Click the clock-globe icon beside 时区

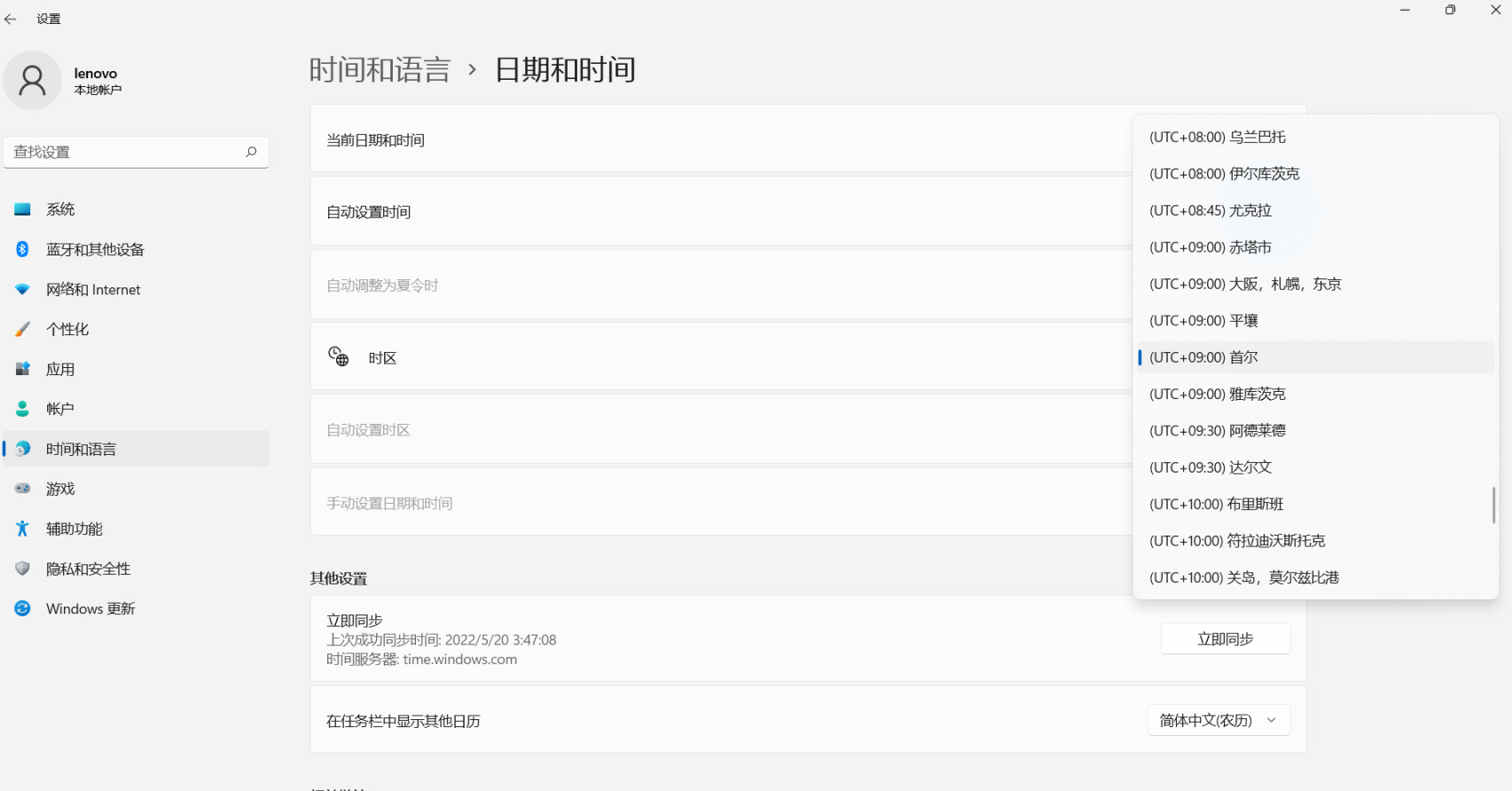click(x=339, y=356)
